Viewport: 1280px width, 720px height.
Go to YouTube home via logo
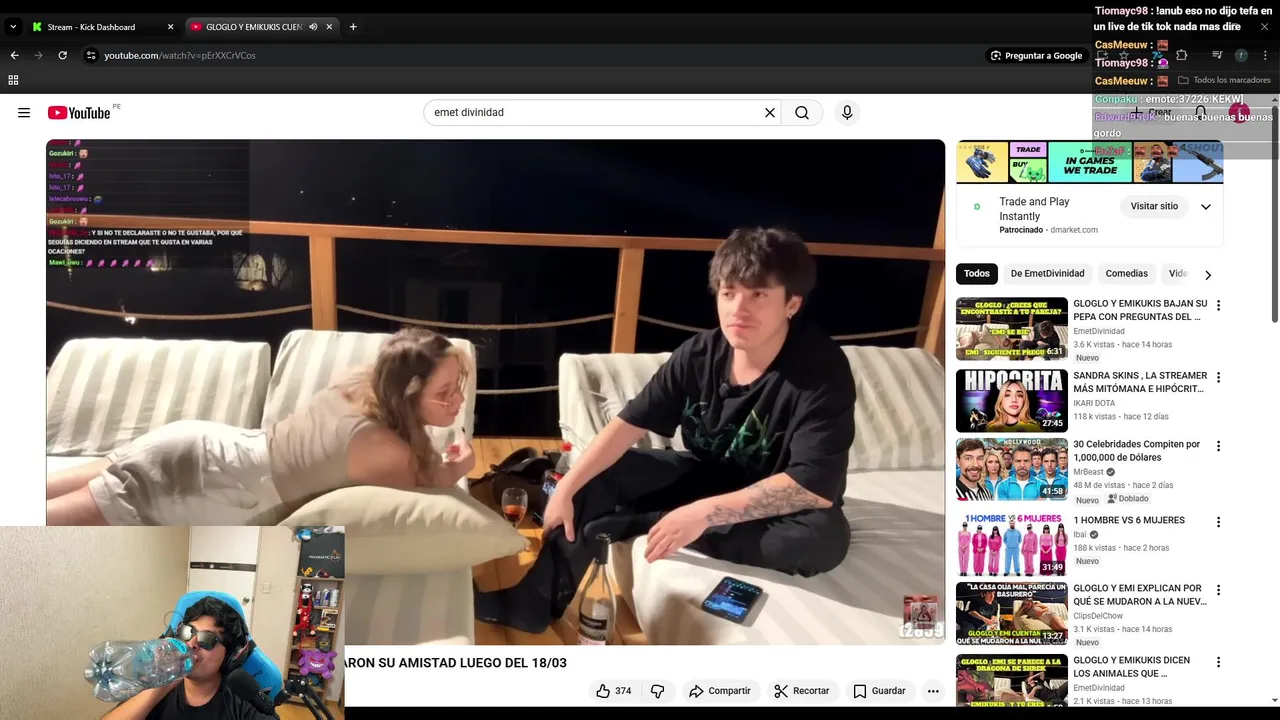click(x=79, y=113)
